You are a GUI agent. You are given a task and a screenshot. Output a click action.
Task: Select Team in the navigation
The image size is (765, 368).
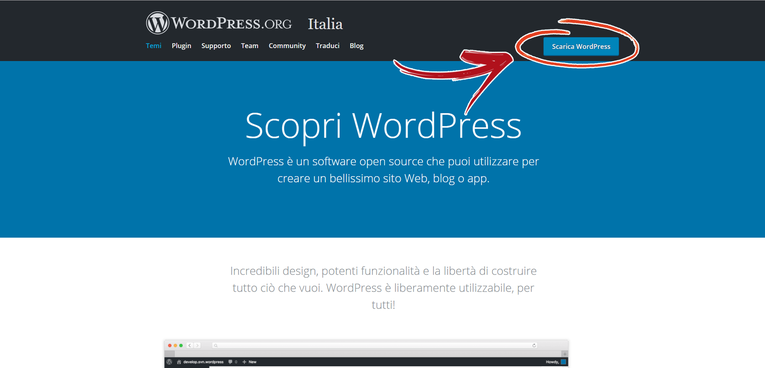pos(249,46)
